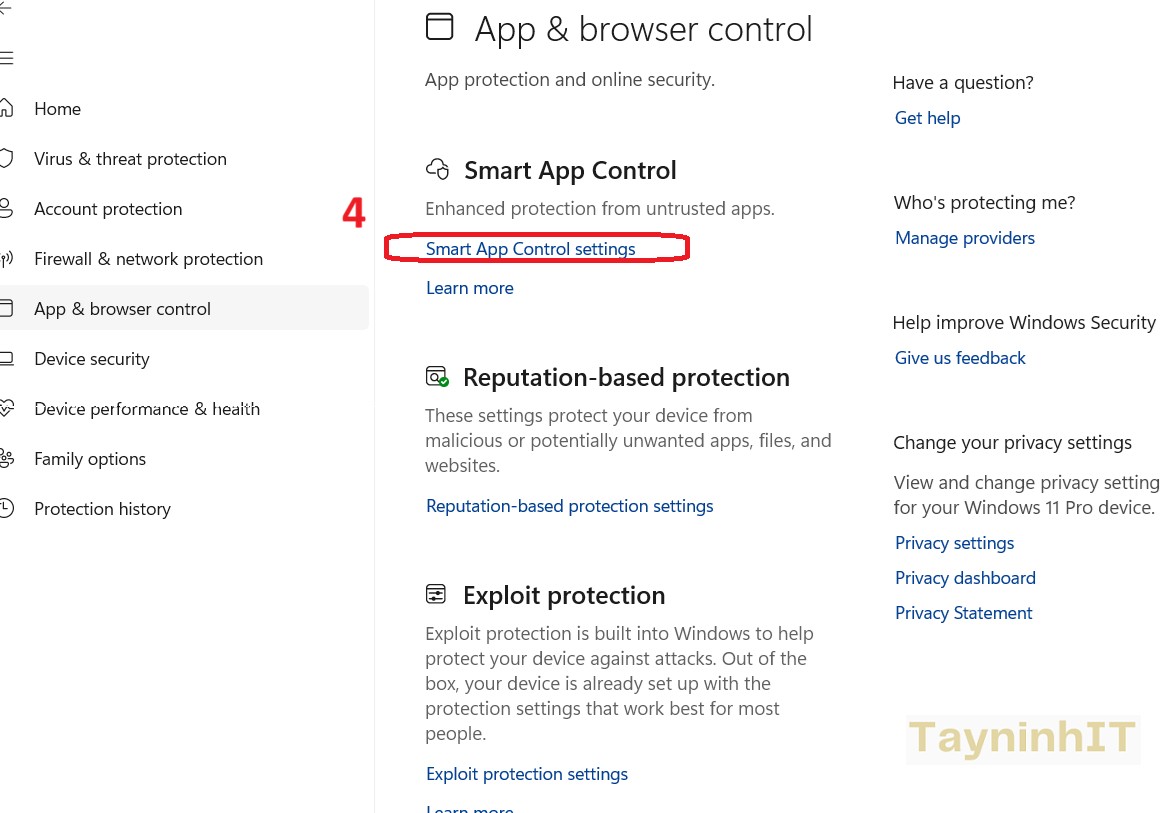This screenshot has width=1160, height=813.
Task: Click the Firewall & network protection icon
Action: click(x=7, y=259)
